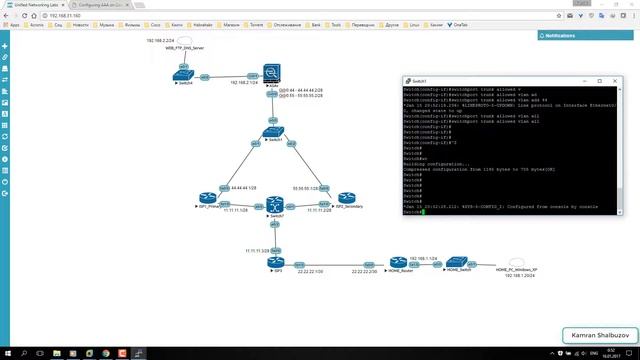Click the ring-shaped sidebar icon above Logout
This screenshot has height=360, width=640.
pyautogui.click(x=5, y=182)
